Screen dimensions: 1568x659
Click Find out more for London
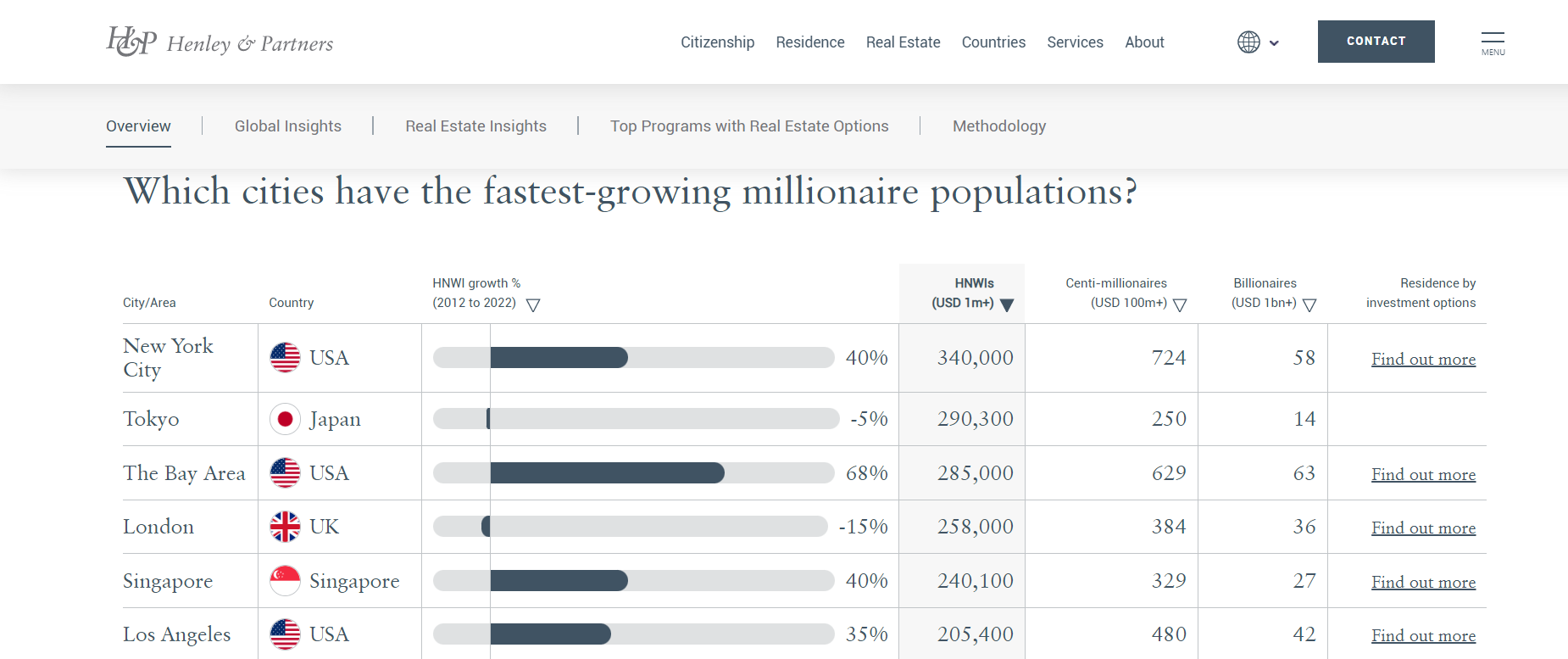[1423, 528]
